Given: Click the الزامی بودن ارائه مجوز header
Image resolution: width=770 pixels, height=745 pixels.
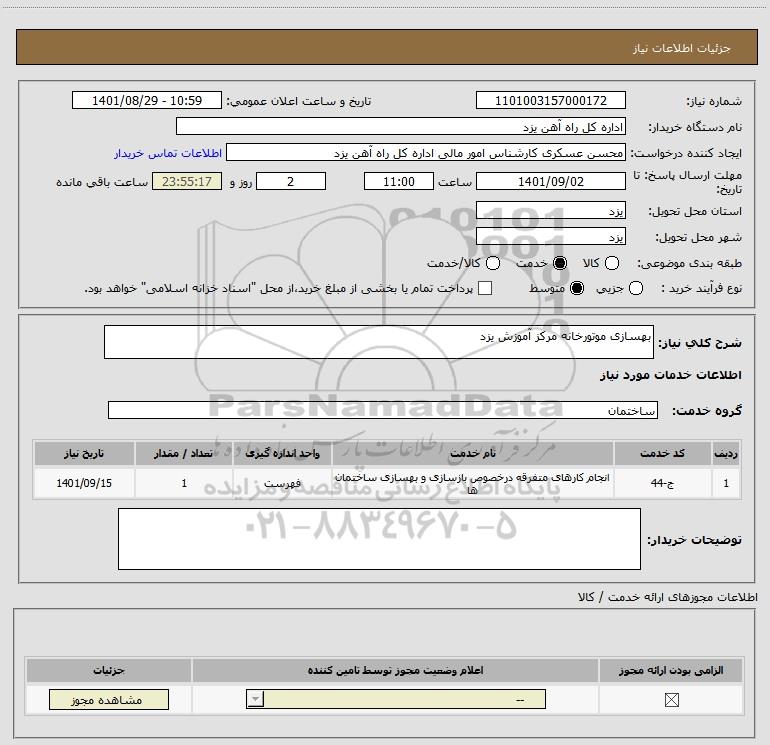Looking at the screenshot, I should 671,670.
